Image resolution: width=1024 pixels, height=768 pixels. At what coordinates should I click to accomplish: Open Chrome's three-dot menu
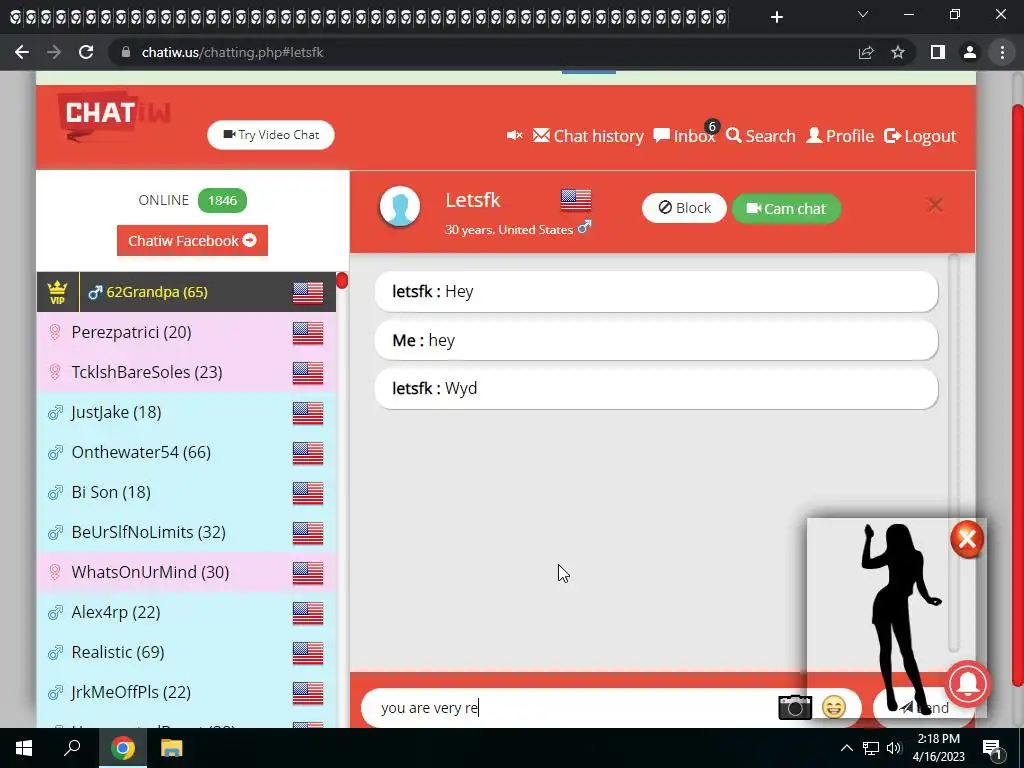point(1002,52)
